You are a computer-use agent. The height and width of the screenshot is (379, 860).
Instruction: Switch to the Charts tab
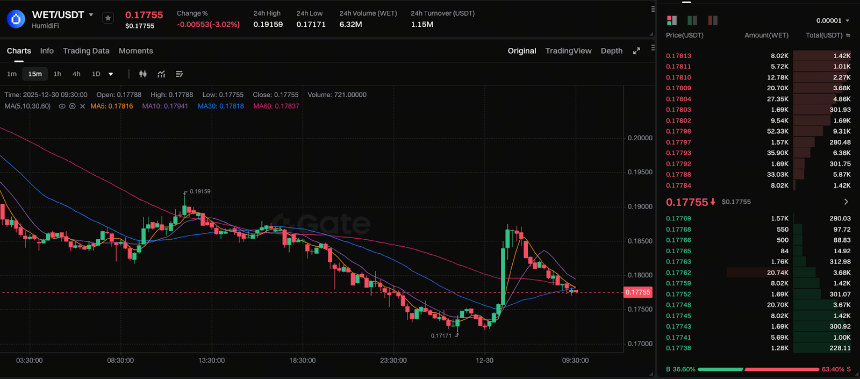pyautogui.click(x=19, y=50)
